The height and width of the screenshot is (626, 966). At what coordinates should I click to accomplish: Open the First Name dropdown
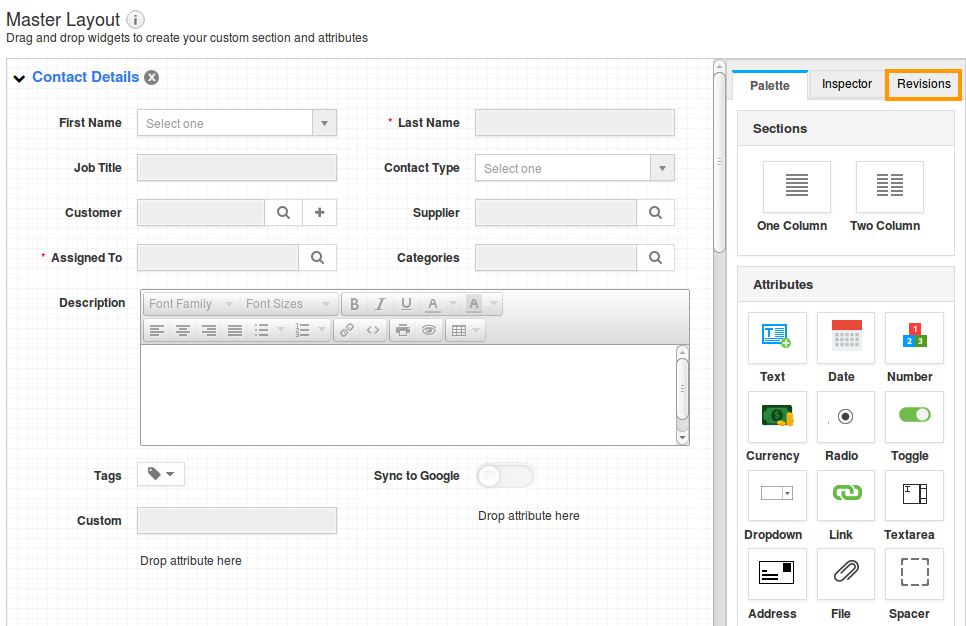click(x=323, y=122)
